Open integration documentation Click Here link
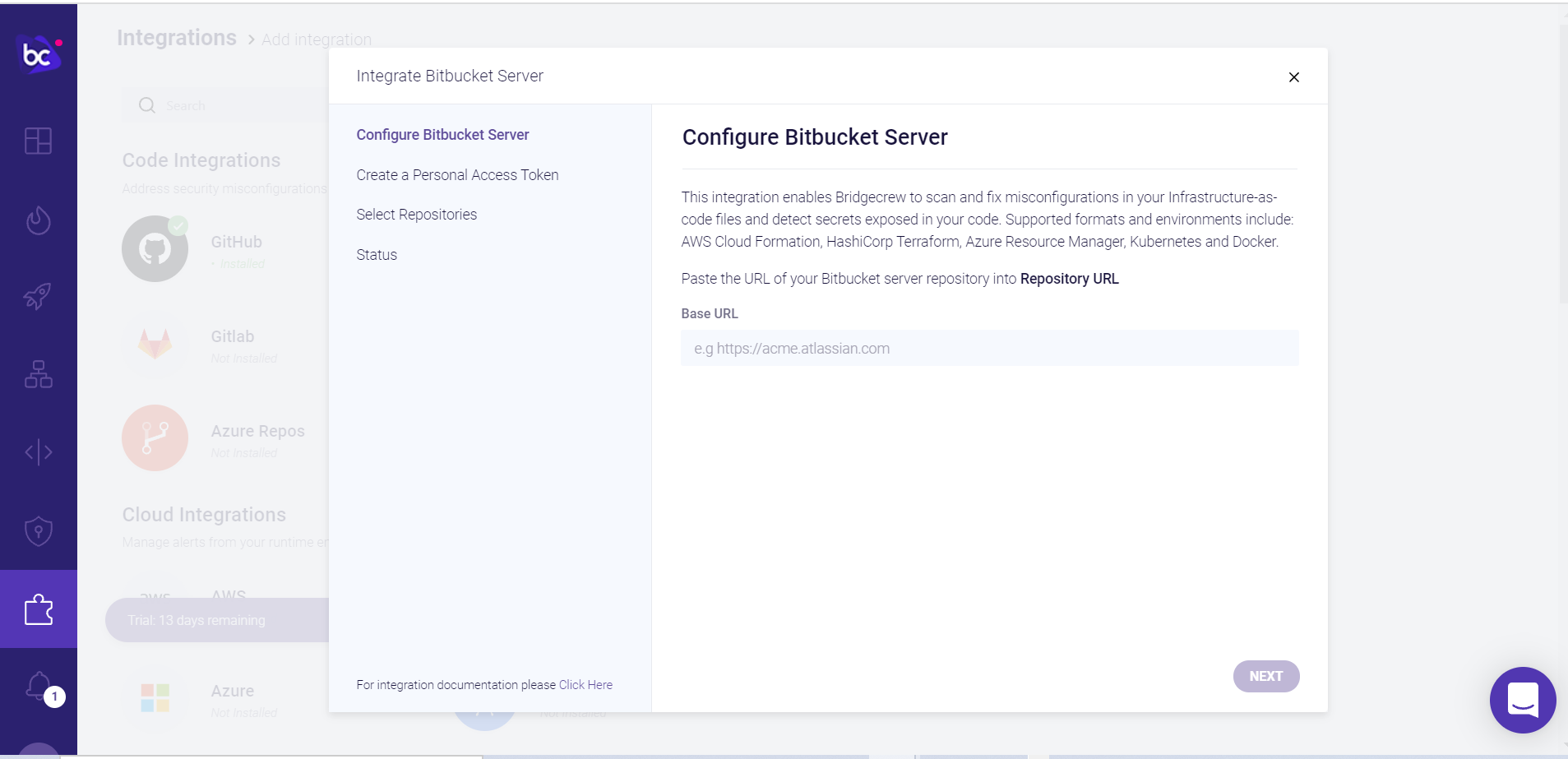The width and height of the screenshot is (1568, 759). [585, 685]
